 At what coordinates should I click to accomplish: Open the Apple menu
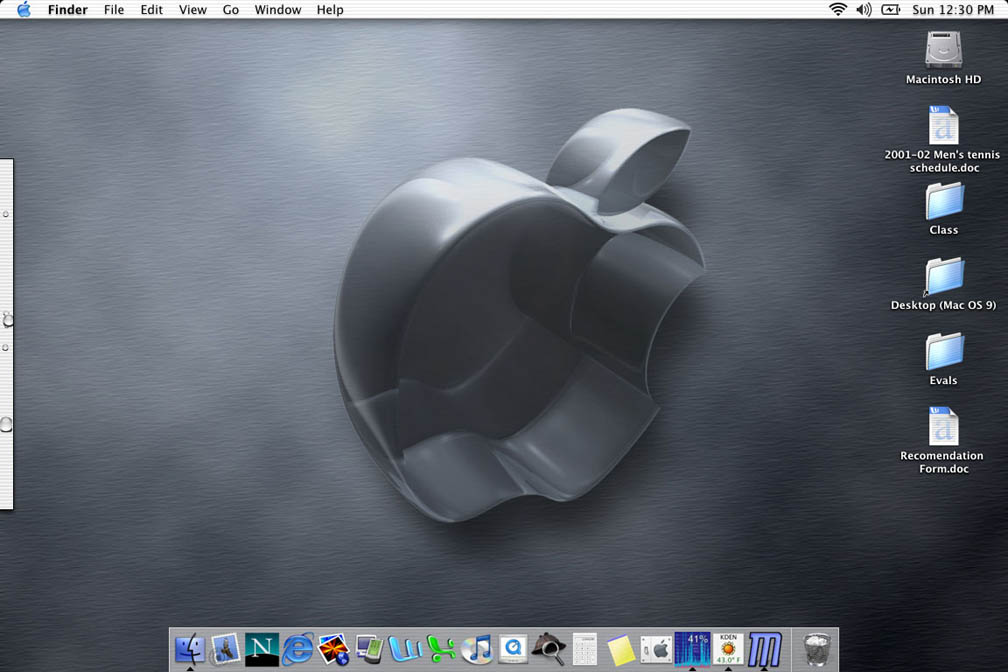click(x=24, y=10)
